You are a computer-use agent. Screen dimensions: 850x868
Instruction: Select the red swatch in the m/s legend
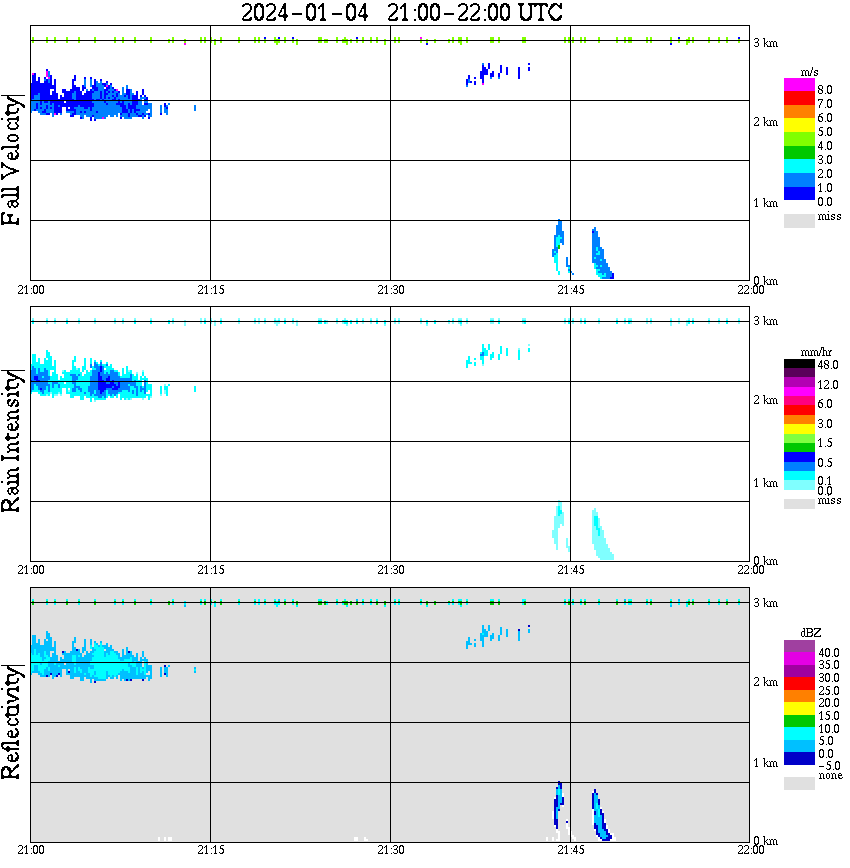click(x=799, y=99)
